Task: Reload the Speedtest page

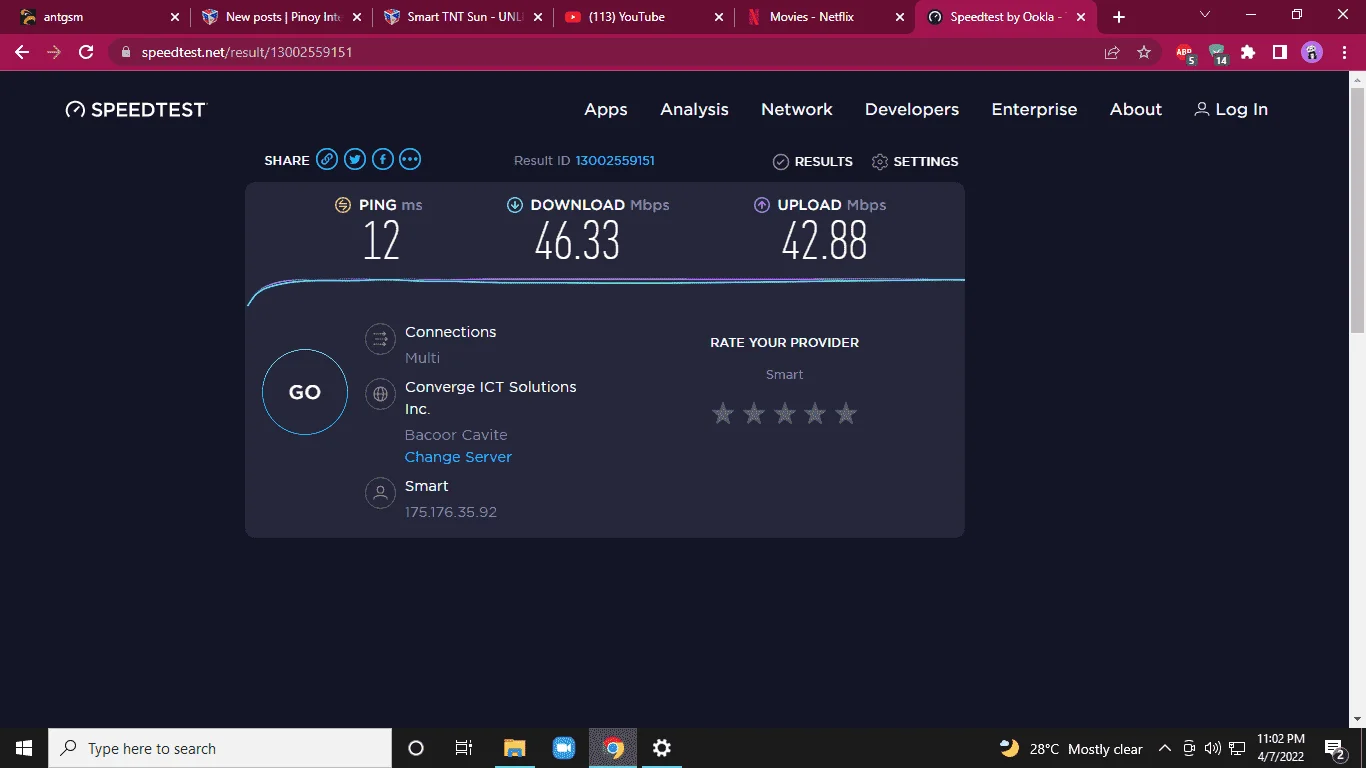Action: (x=86, y=52)
